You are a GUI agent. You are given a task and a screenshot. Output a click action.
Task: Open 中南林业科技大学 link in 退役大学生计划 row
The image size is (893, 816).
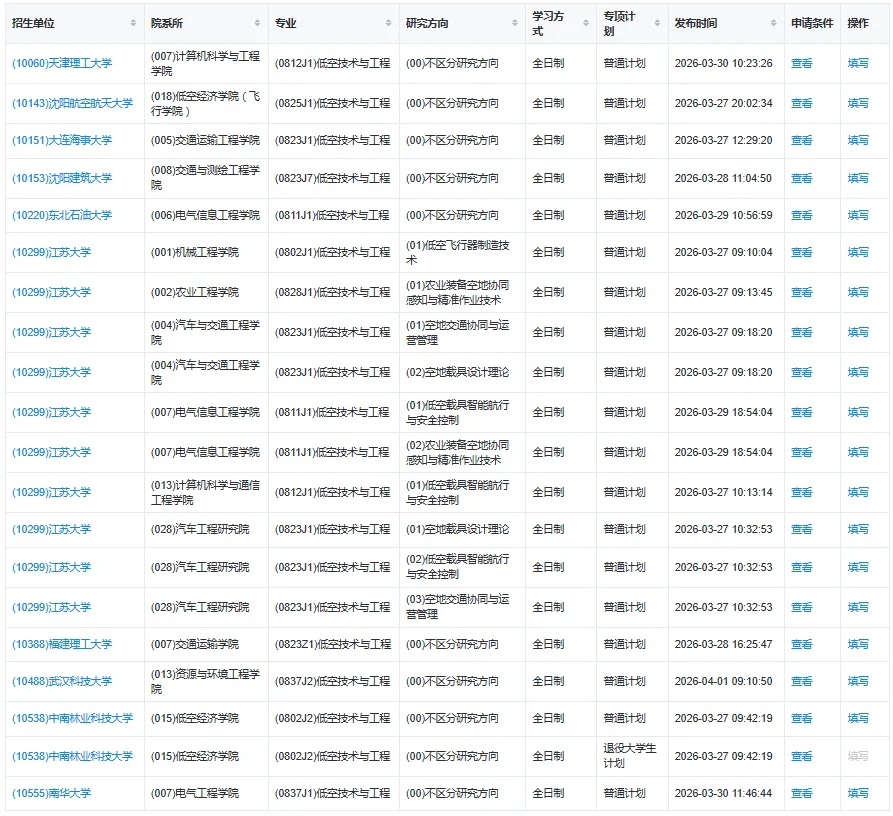[x=72, y=756]
